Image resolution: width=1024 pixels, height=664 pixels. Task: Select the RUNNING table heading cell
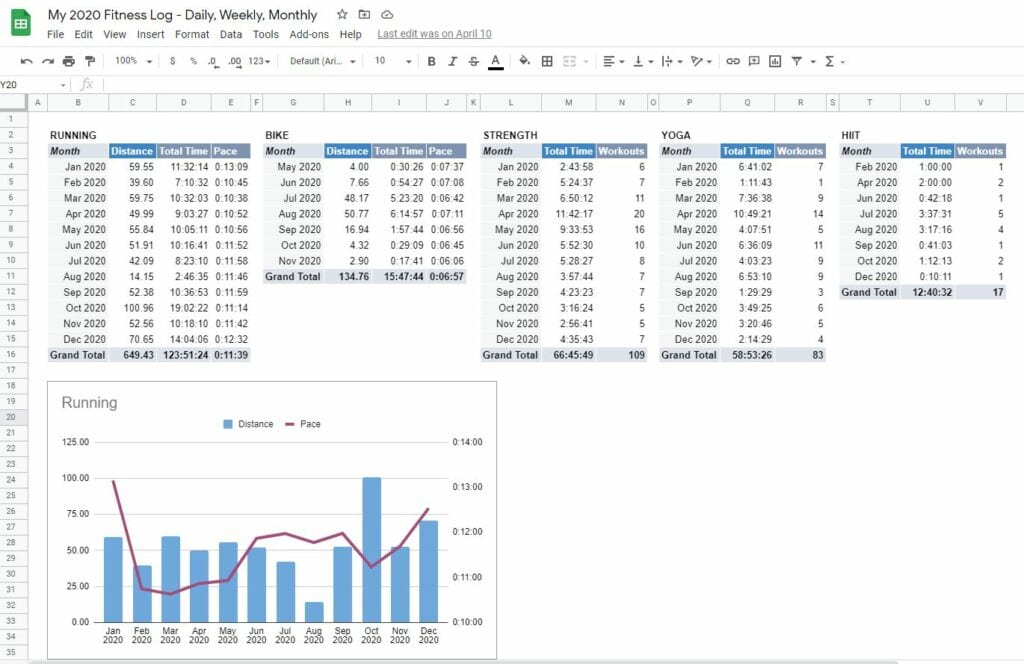[73, 135]
